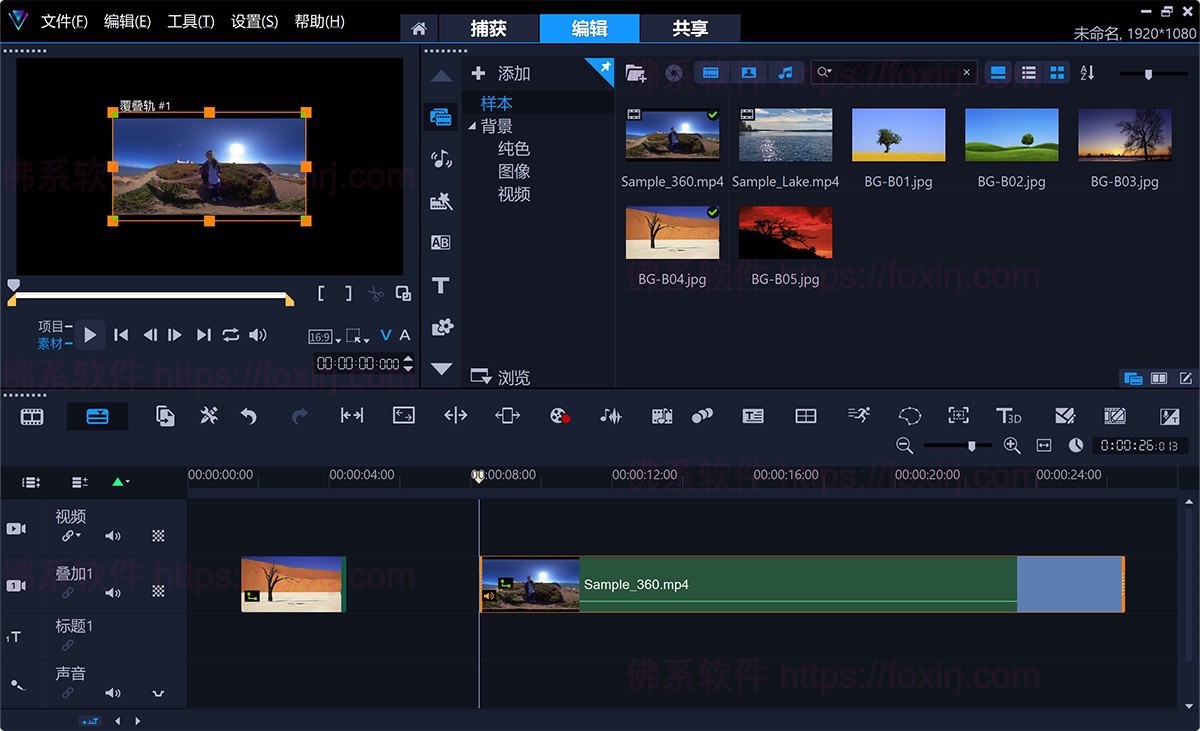Image resolution: width=1200 pixels, height=731 pixels.
Task: Switch to the 共享 tab
Action: click(689, 28)
